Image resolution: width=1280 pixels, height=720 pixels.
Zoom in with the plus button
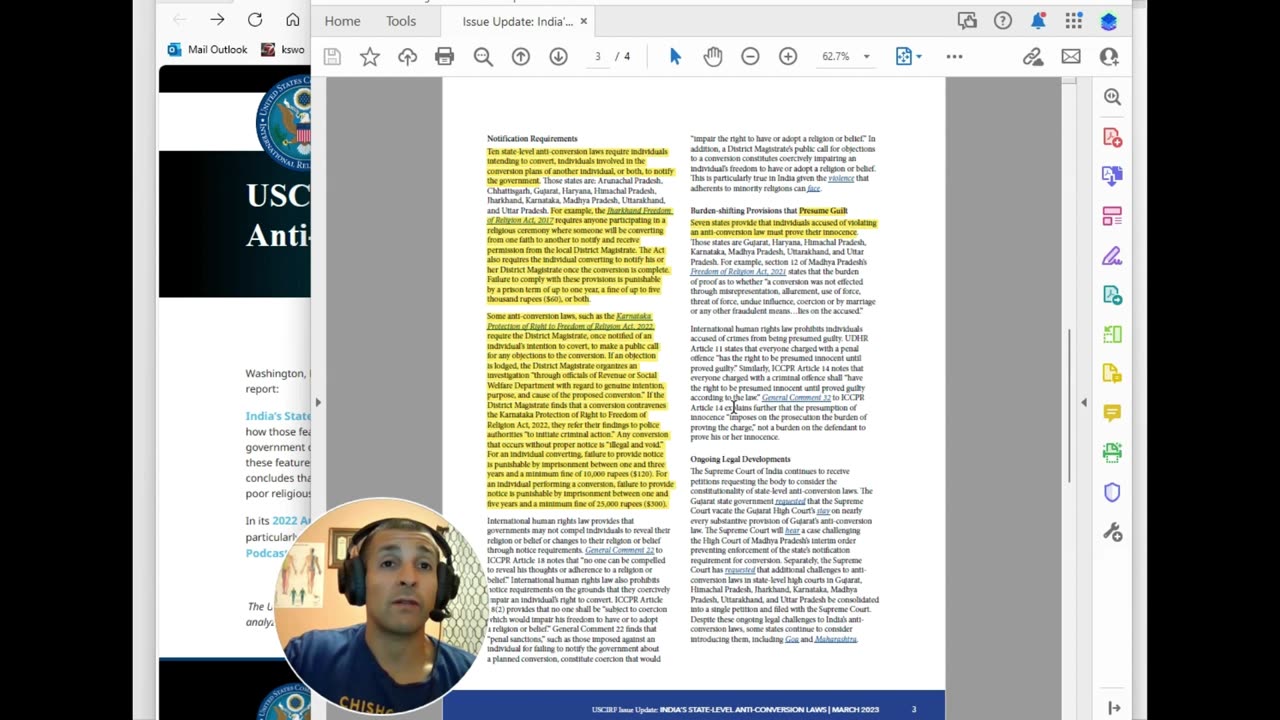[x=788, y=57]
